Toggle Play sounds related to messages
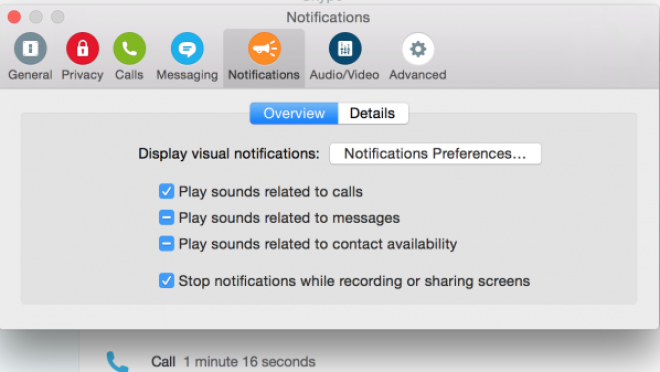The width and height of the screenshot is (660, 372). click(x=166, y=218)
